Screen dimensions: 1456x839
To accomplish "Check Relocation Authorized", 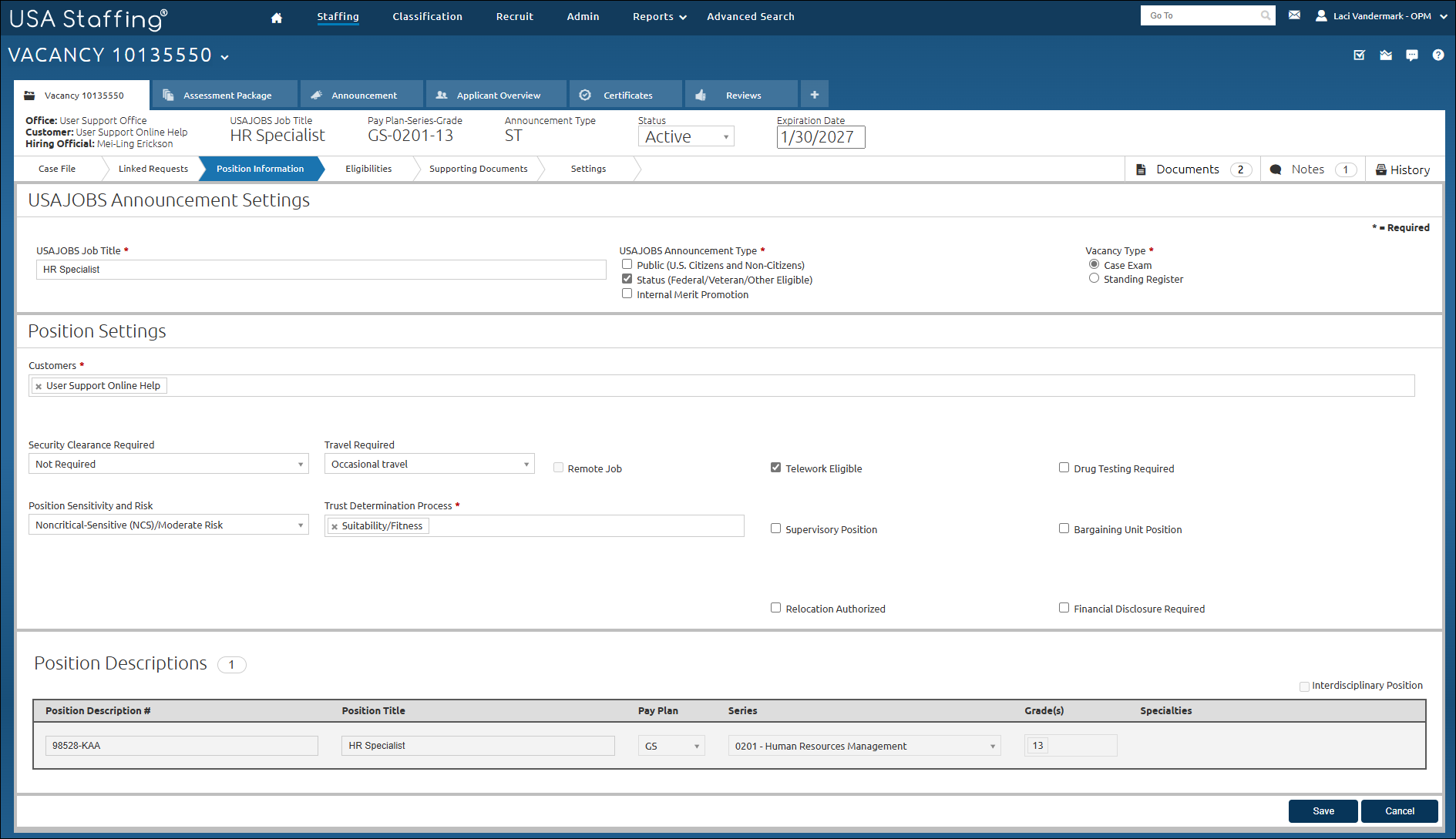I will click(776, 608).
